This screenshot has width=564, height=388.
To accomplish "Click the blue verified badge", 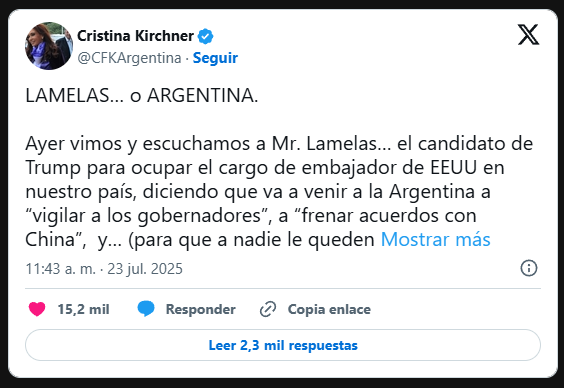I will pyautogui.click(x=205, y=36).
